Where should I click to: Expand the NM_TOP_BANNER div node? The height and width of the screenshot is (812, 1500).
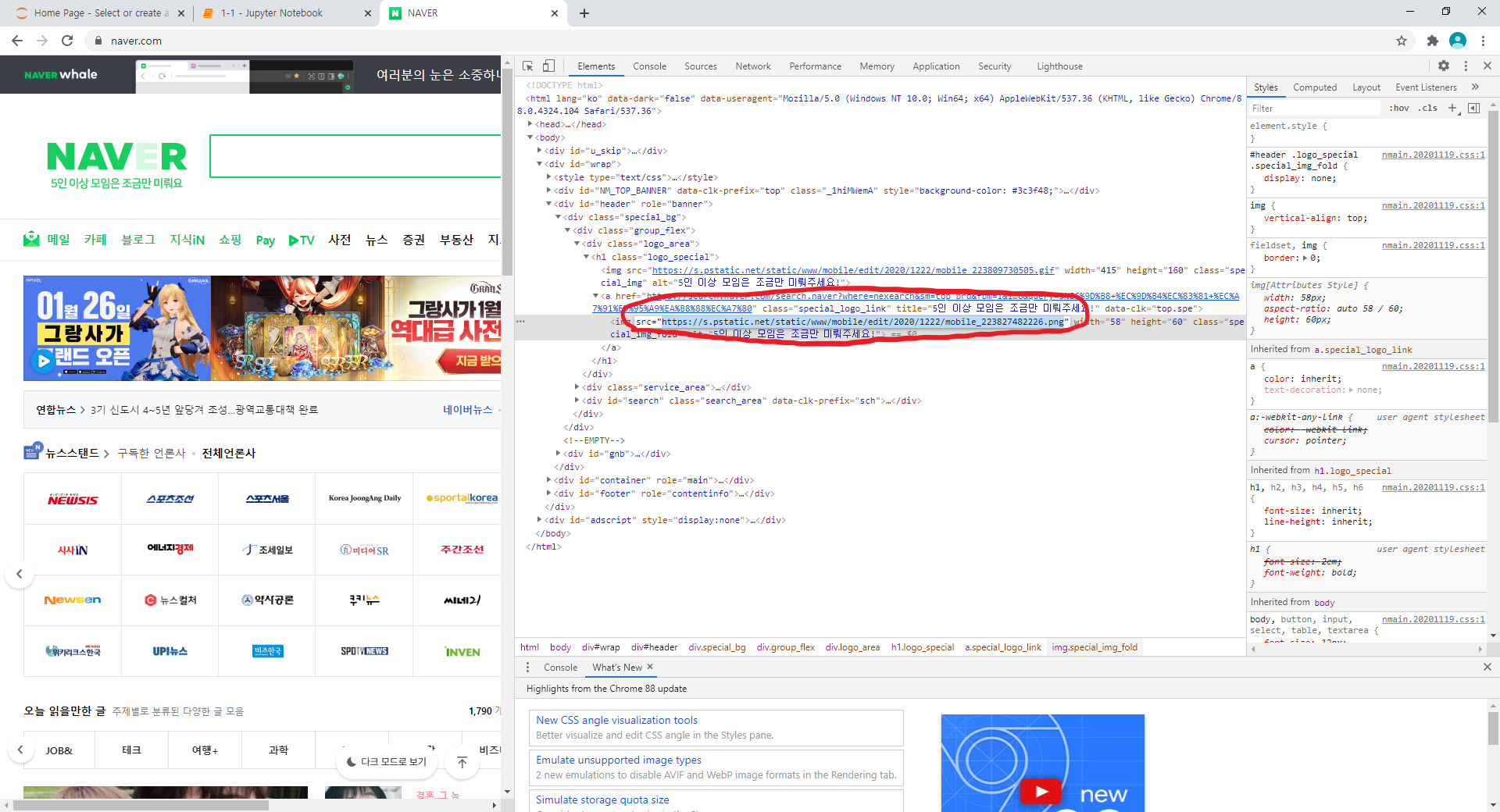pos(549,191)
